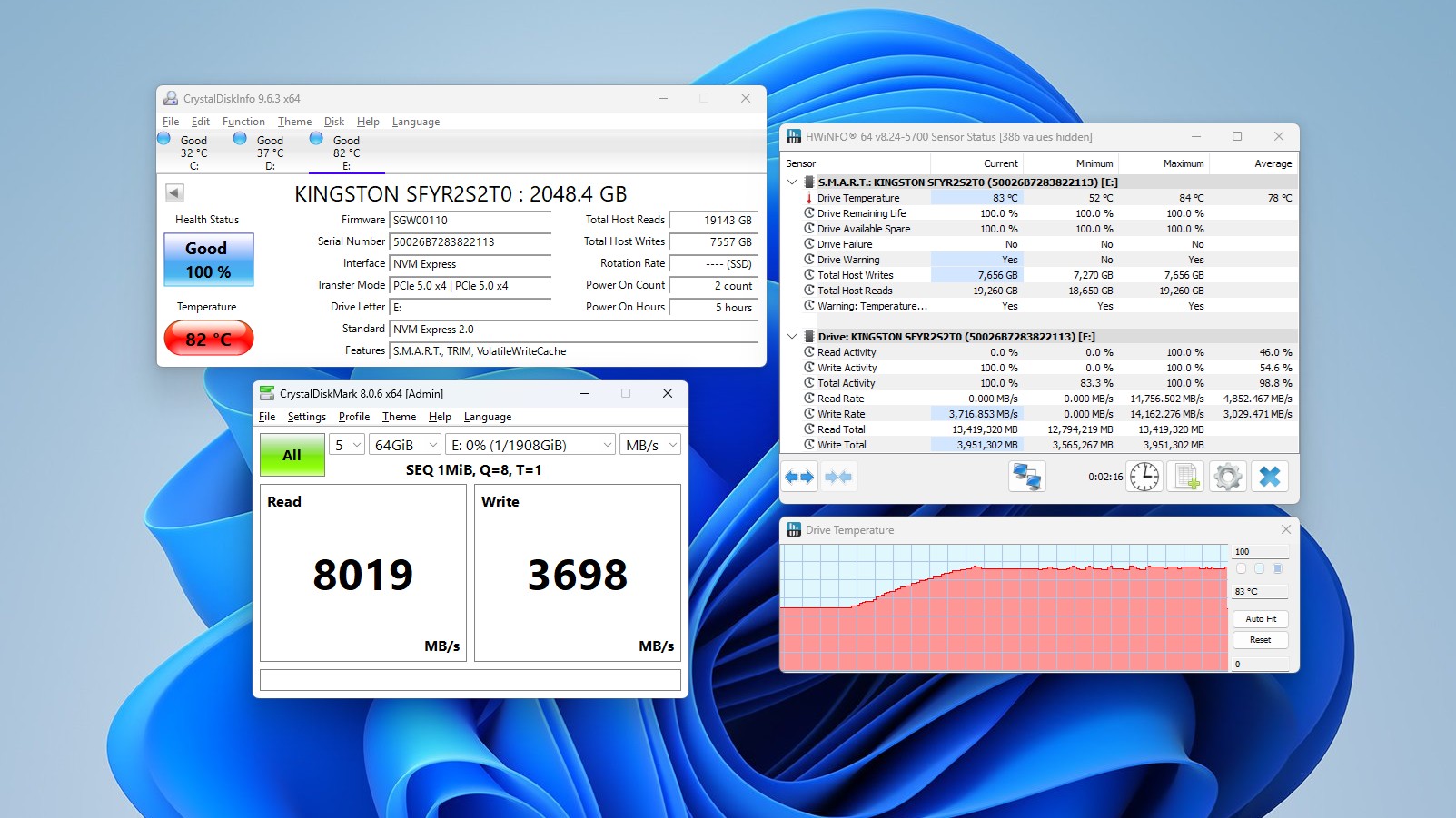Screen dimensions: 1456x818
Task: Click the Reset graph button
Action: click(1261, 640)
